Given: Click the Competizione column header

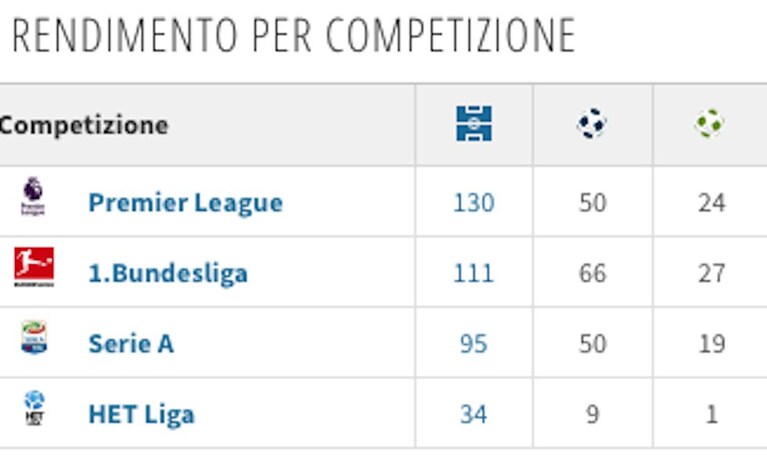Looking at the screenshot, I should coord(84,125).
